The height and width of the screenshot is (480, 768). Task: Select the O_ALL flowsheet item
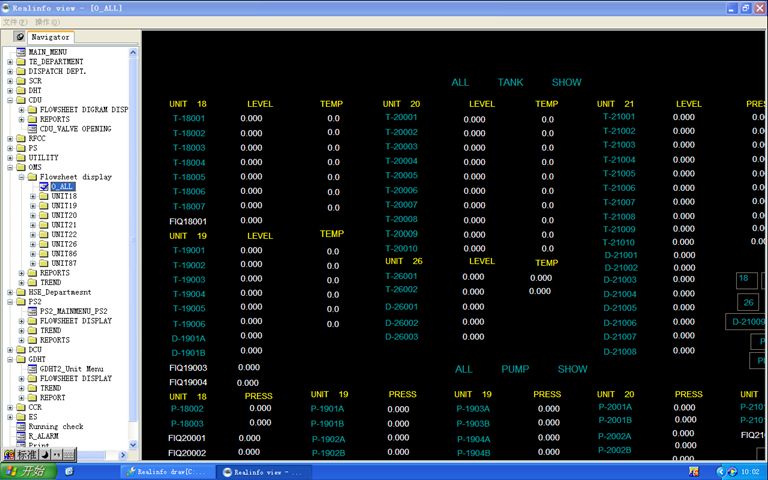point(61,186)
